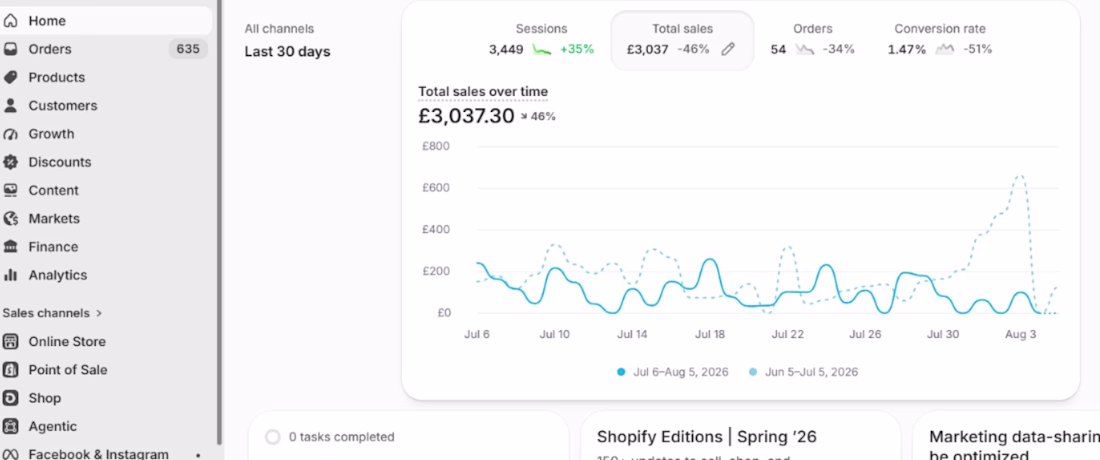Click the -51% conversion change
Viewport: 1100px width, 460px height.
[x=977, y=49]
